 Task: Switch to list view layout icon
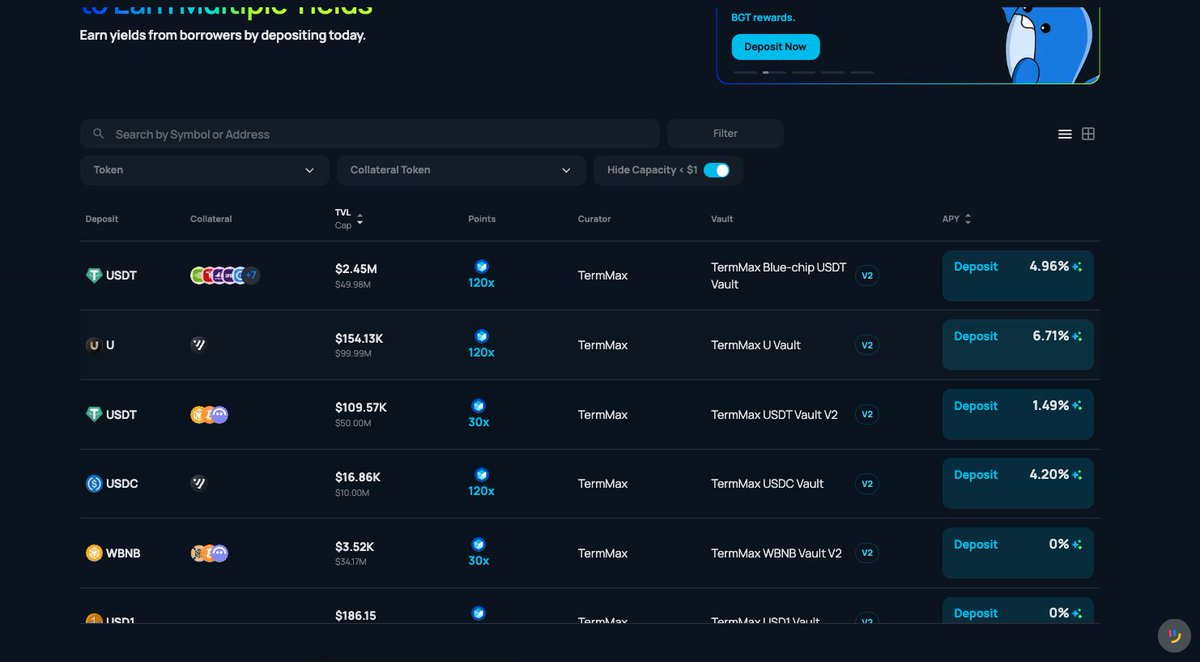pos(1065,134)
